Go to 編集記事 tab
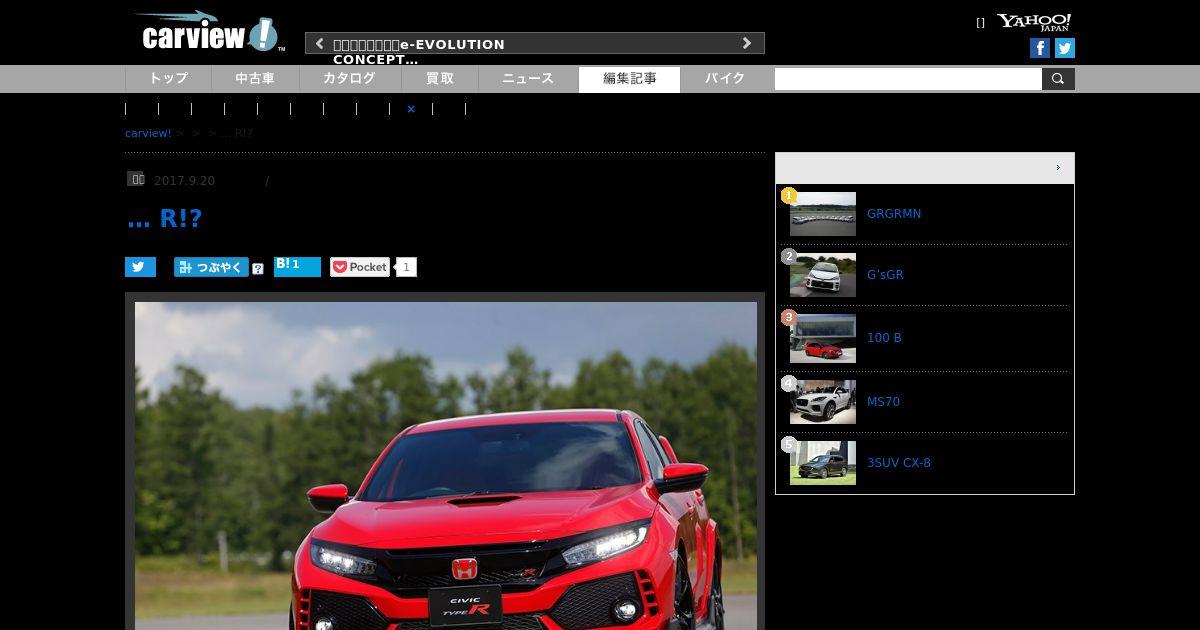 [630, 79]
